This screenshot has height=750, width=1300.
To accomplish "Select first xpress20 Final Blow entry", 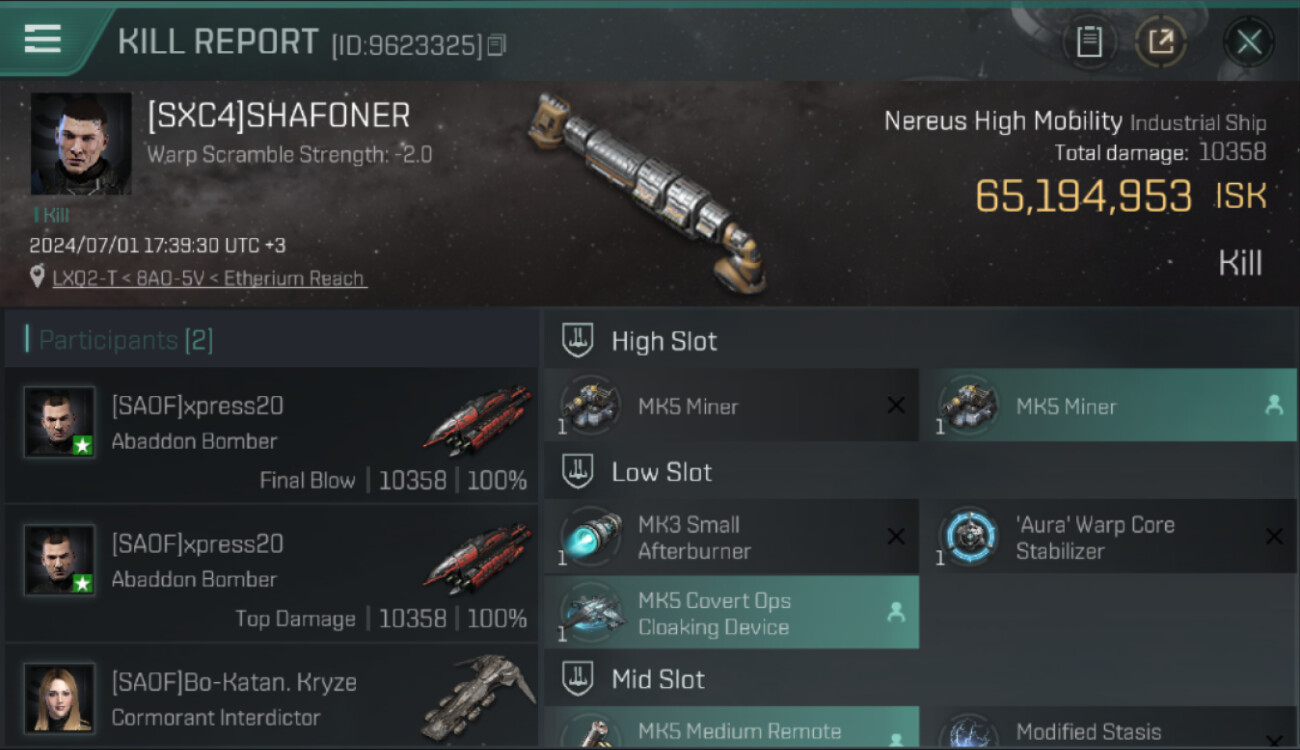I will coord(271,435).
